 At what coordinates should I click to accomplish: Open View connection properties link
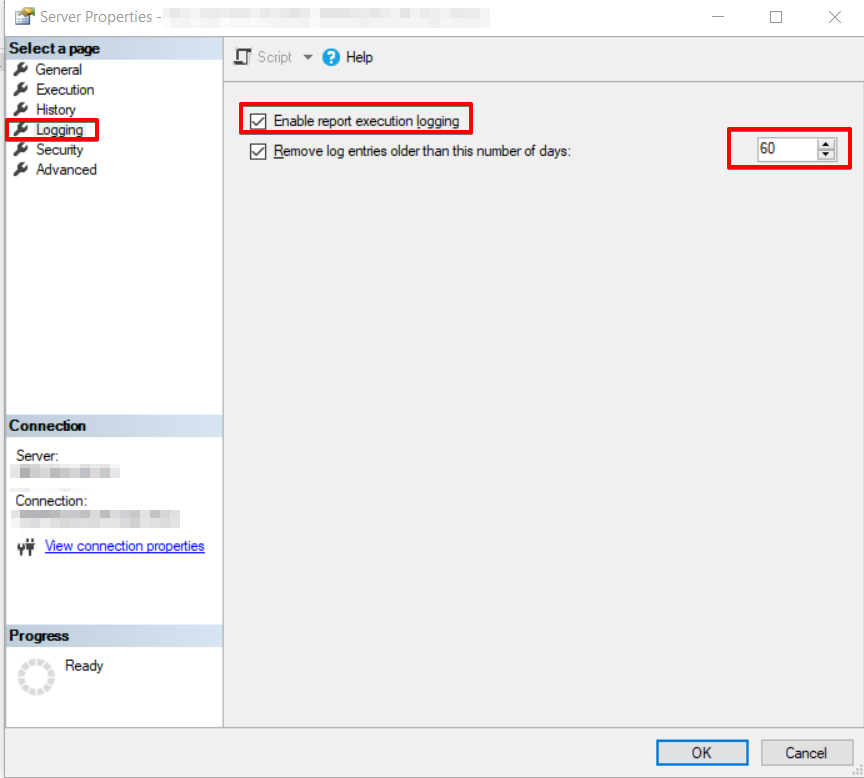pyautogui.click(x=124, y=546)
